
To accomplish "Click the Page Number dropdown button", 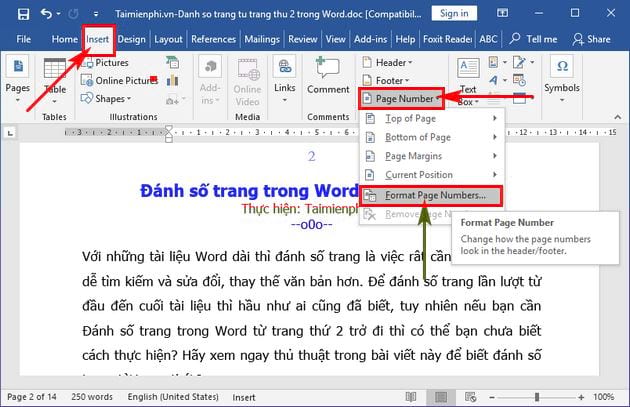I will click(401, 99).
